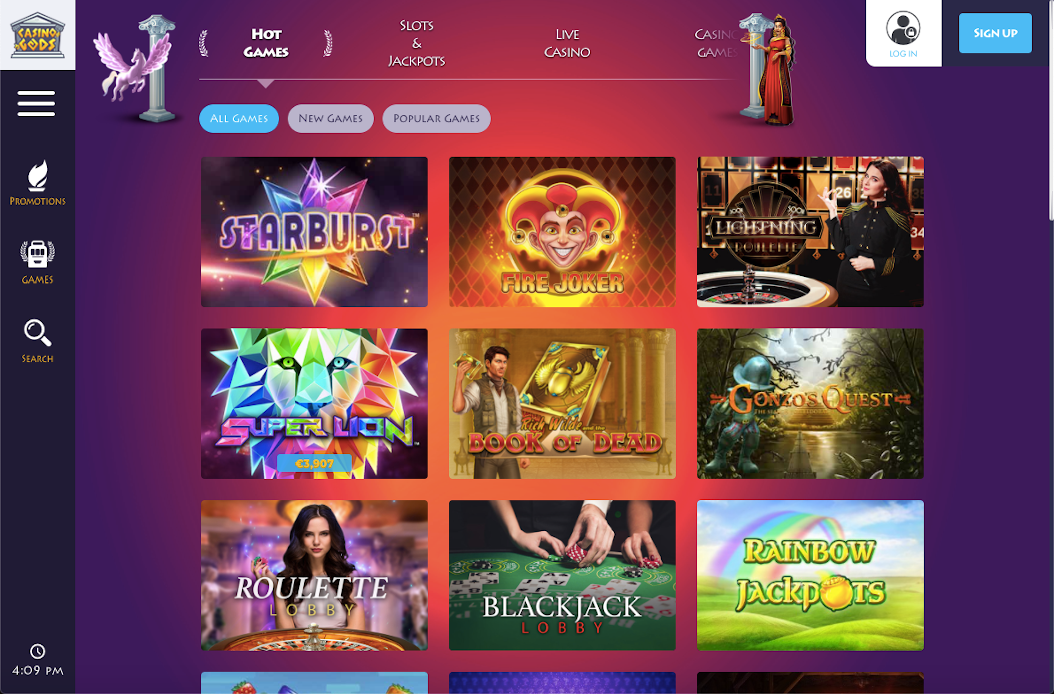Launch the Fire Joker game
The height and width of the screenshot is (694, 1054).
pyautogui.click(x=562, y=232)
